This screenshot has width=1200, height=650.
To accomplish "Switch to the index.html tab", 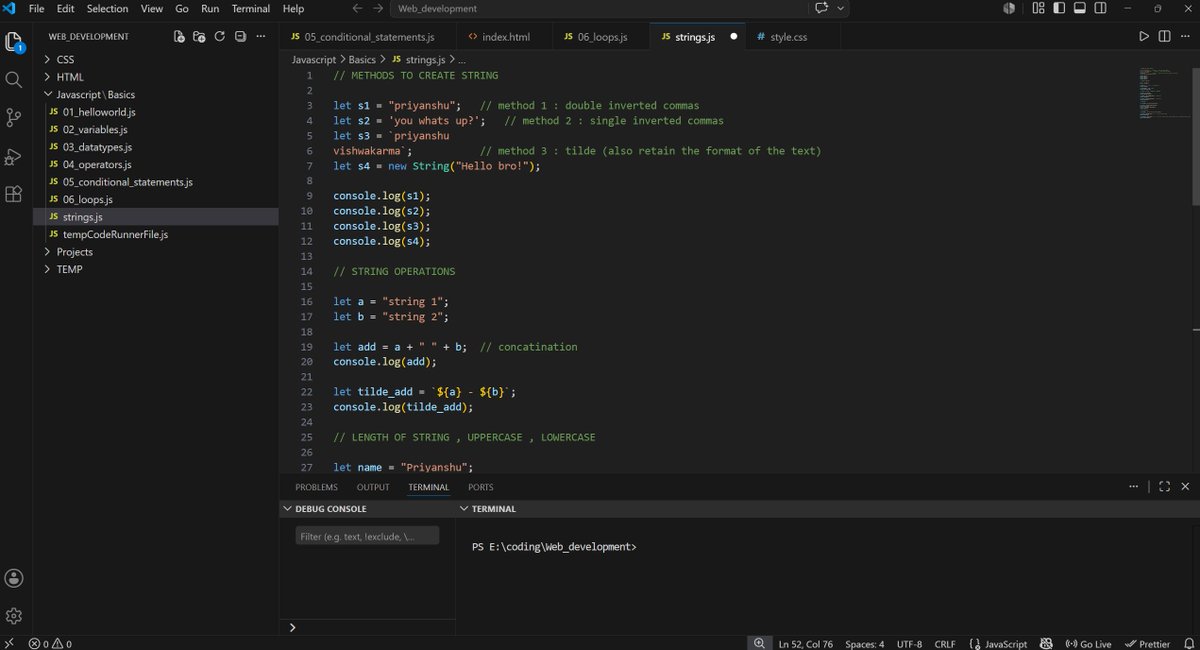I will point(505,37).
